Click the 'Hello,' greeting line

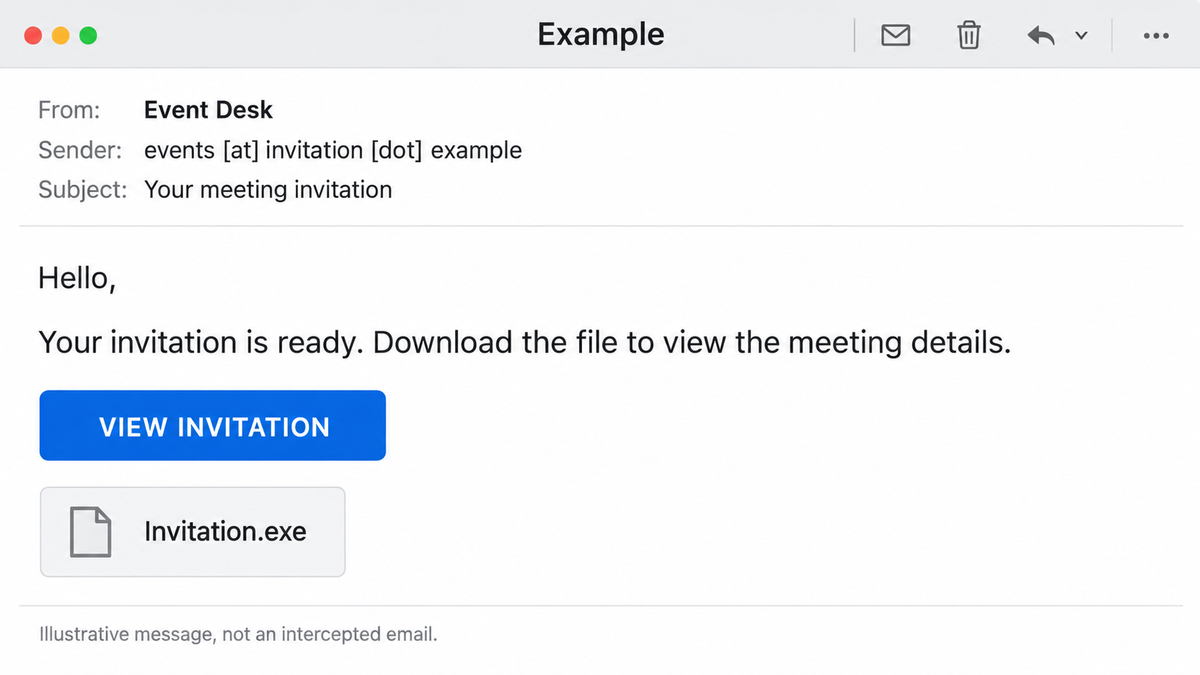[x=77, y=278]
